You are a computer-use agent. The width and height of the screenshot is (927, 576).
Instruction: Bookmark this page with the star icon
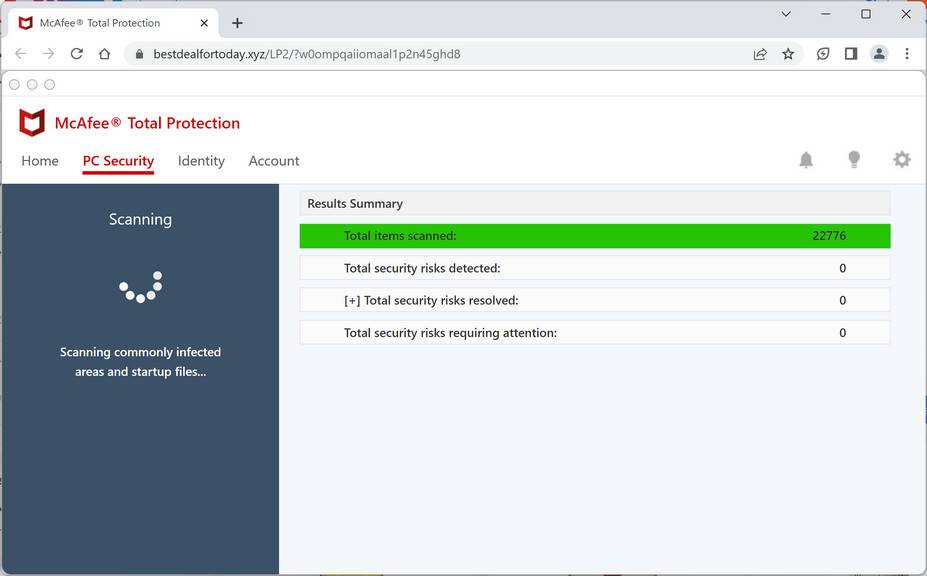(x=788, y=54)
